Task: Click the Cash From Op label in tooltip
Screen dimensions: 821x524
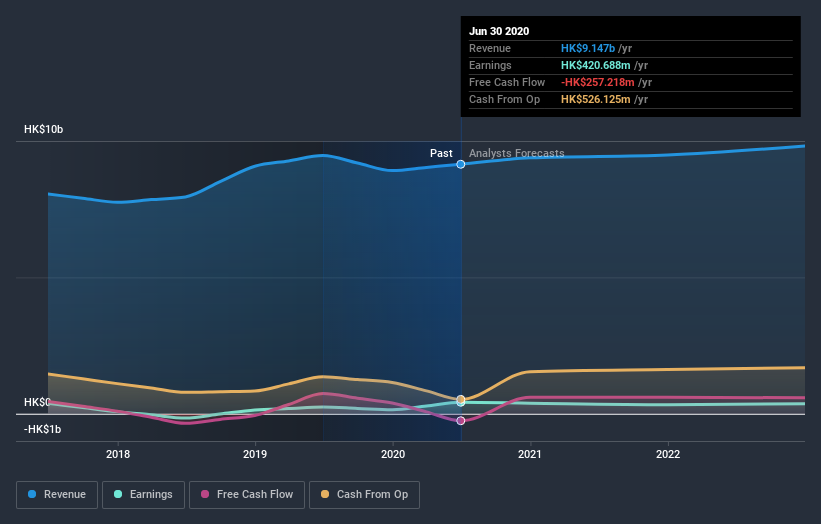Action: (504, 99)
